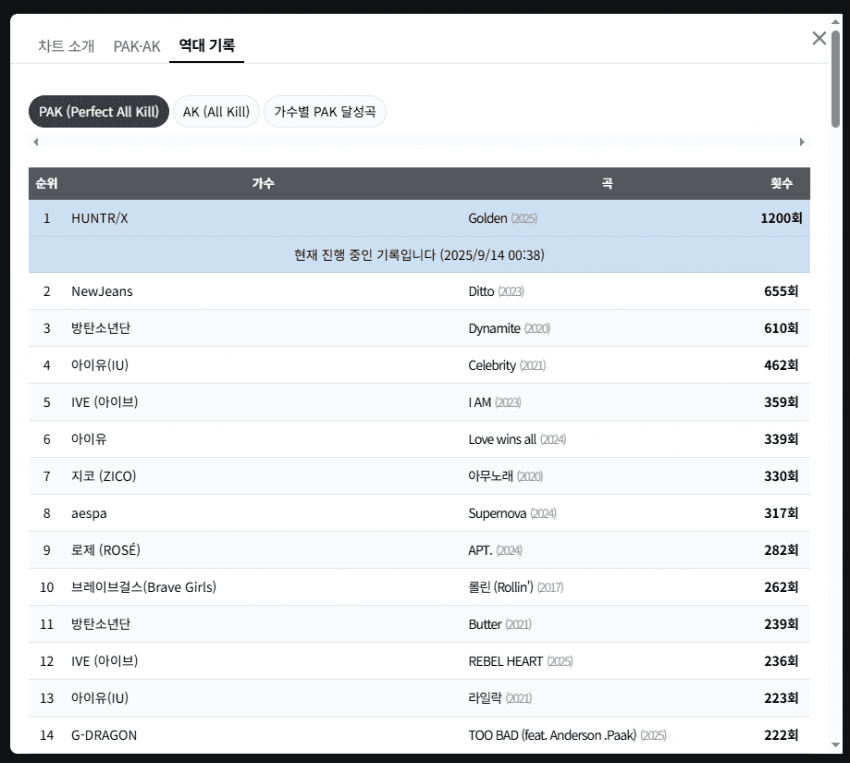This screenshot has height=763, width=850.
Task: Click the song Ditto (2023)
Action: [x=496, y=292]
